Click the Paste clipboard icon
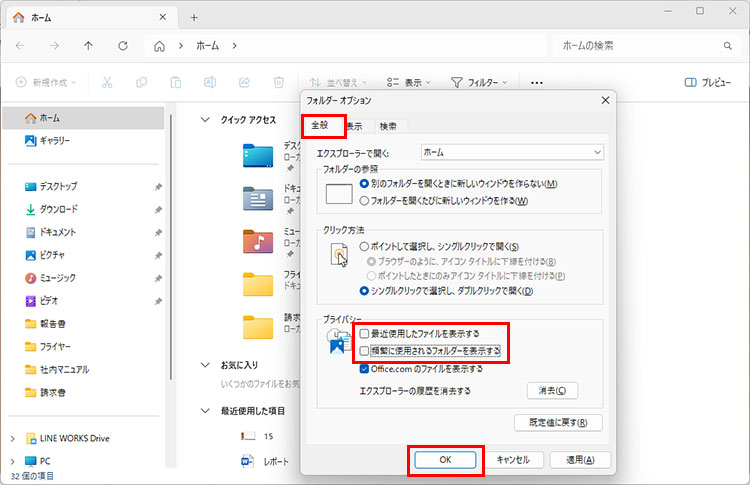 point(176,82)
